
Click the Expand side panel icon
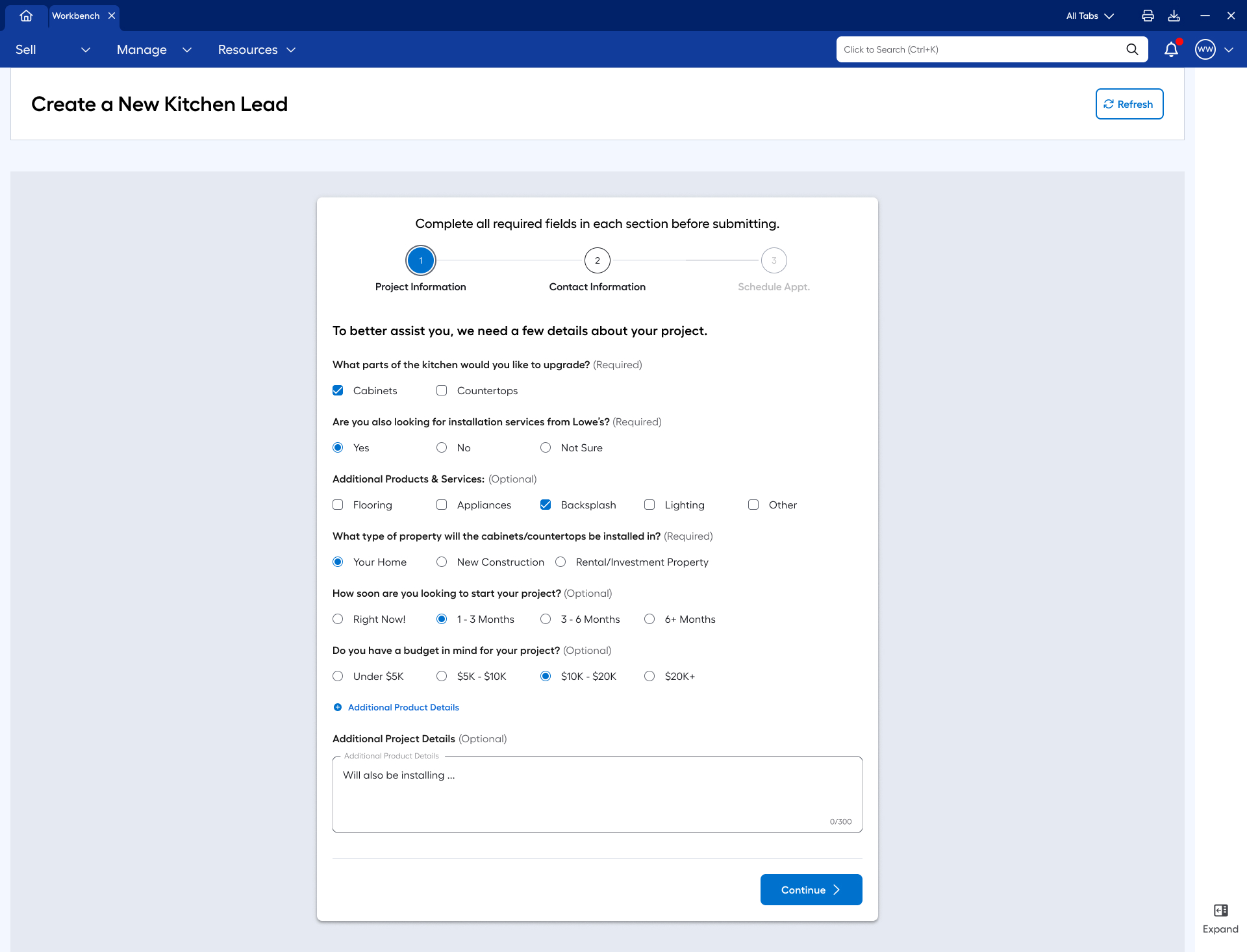tap(1220, 910)
